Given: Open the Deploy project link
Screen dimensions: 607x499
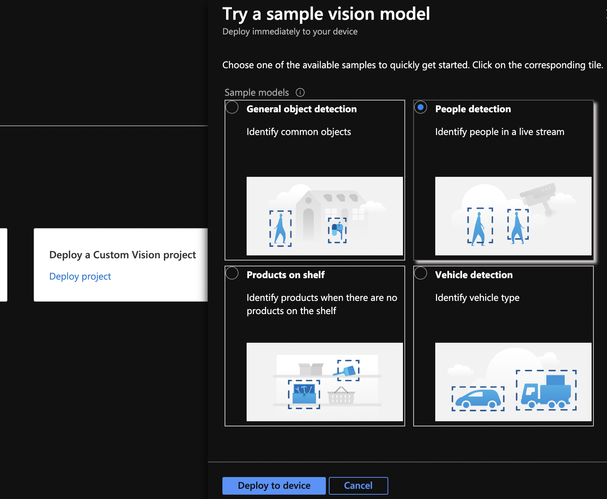Looking at the screenshot, I should (x=80, y=276).
